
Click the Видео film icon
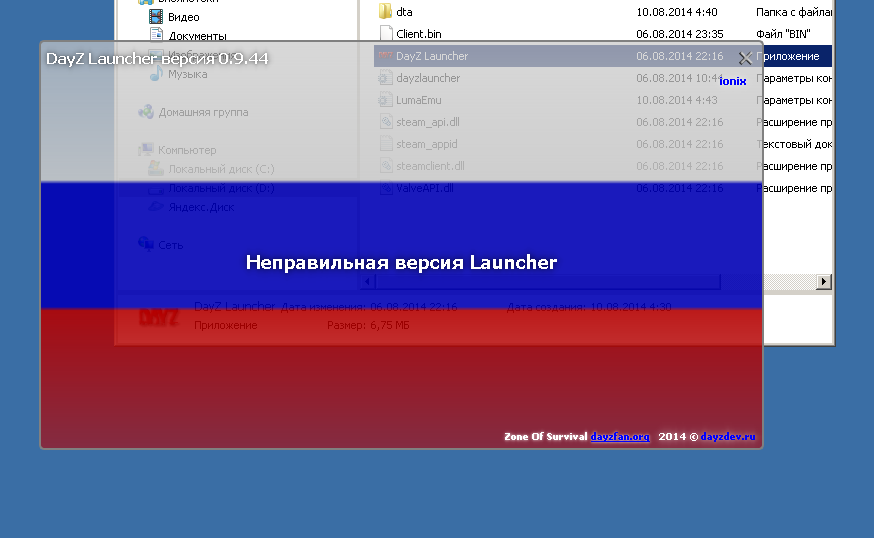(156, 17)
